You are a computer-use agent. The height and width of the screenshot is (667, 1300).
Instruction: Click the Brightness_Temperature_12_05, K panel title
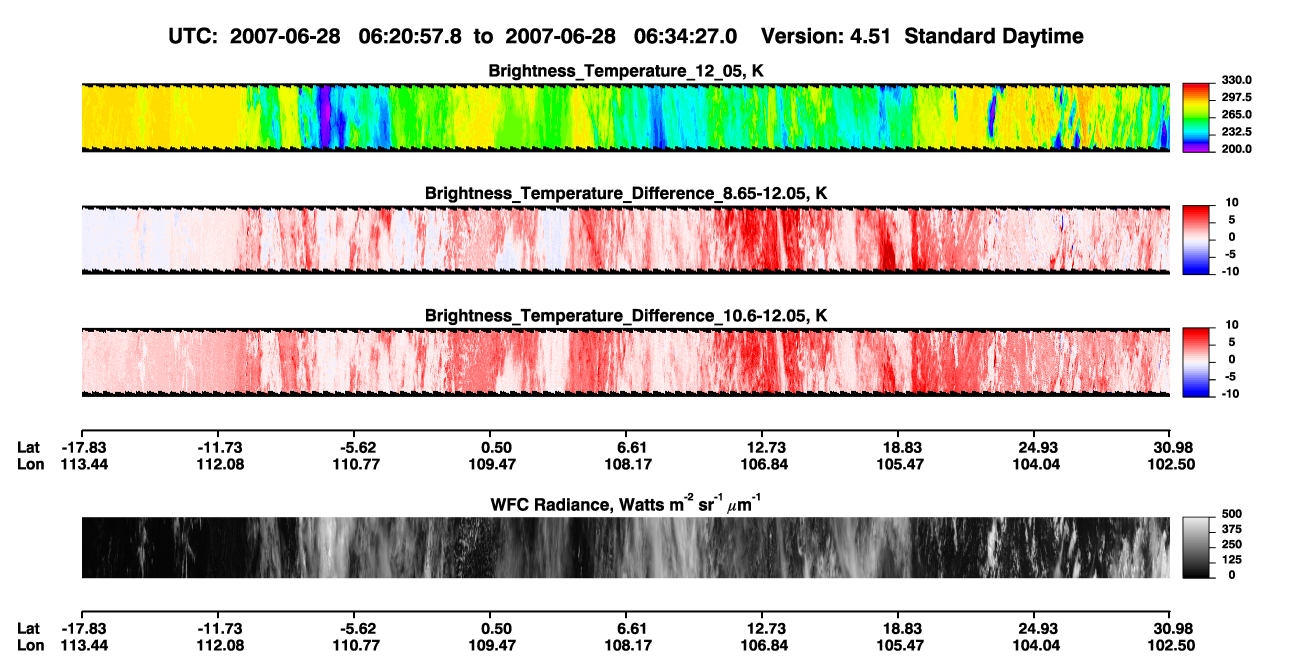(626, 71)
